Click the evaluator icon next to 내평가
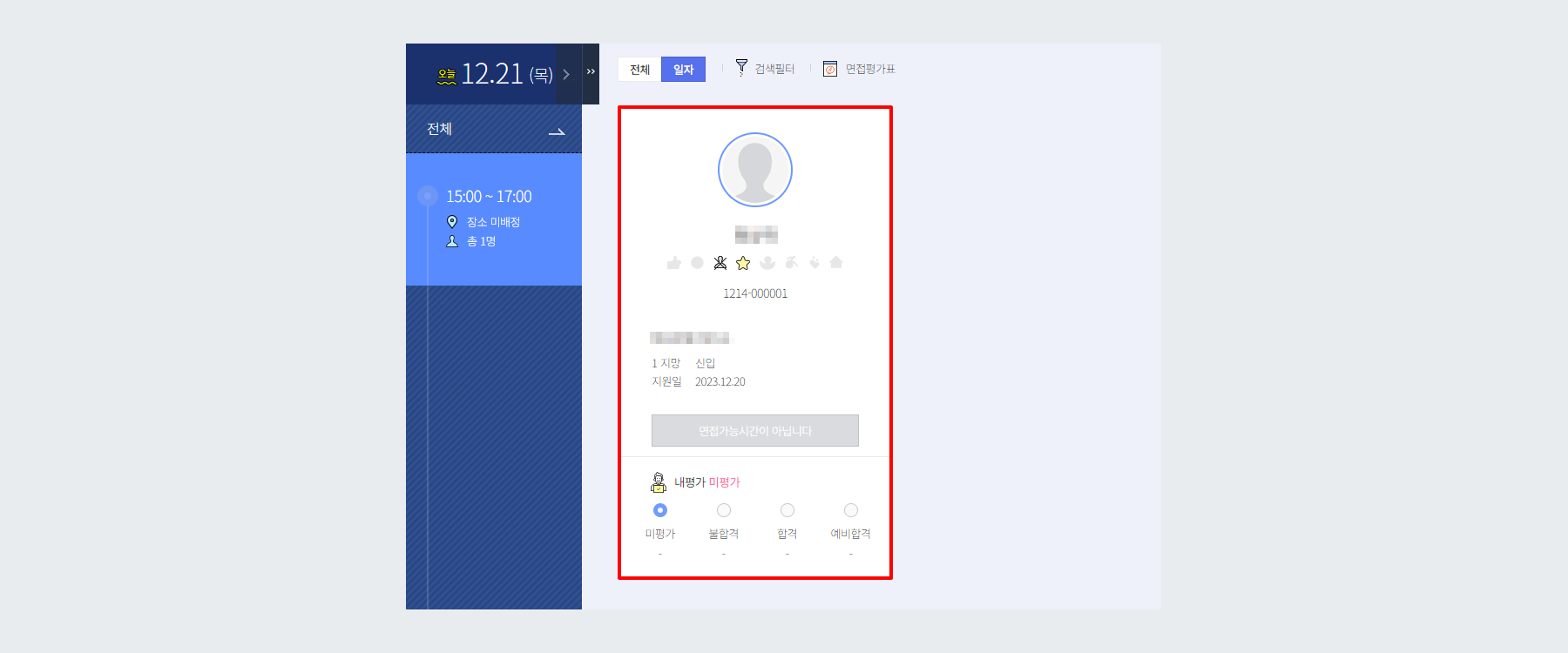1568x653 pixels. [x=659, y=482]
